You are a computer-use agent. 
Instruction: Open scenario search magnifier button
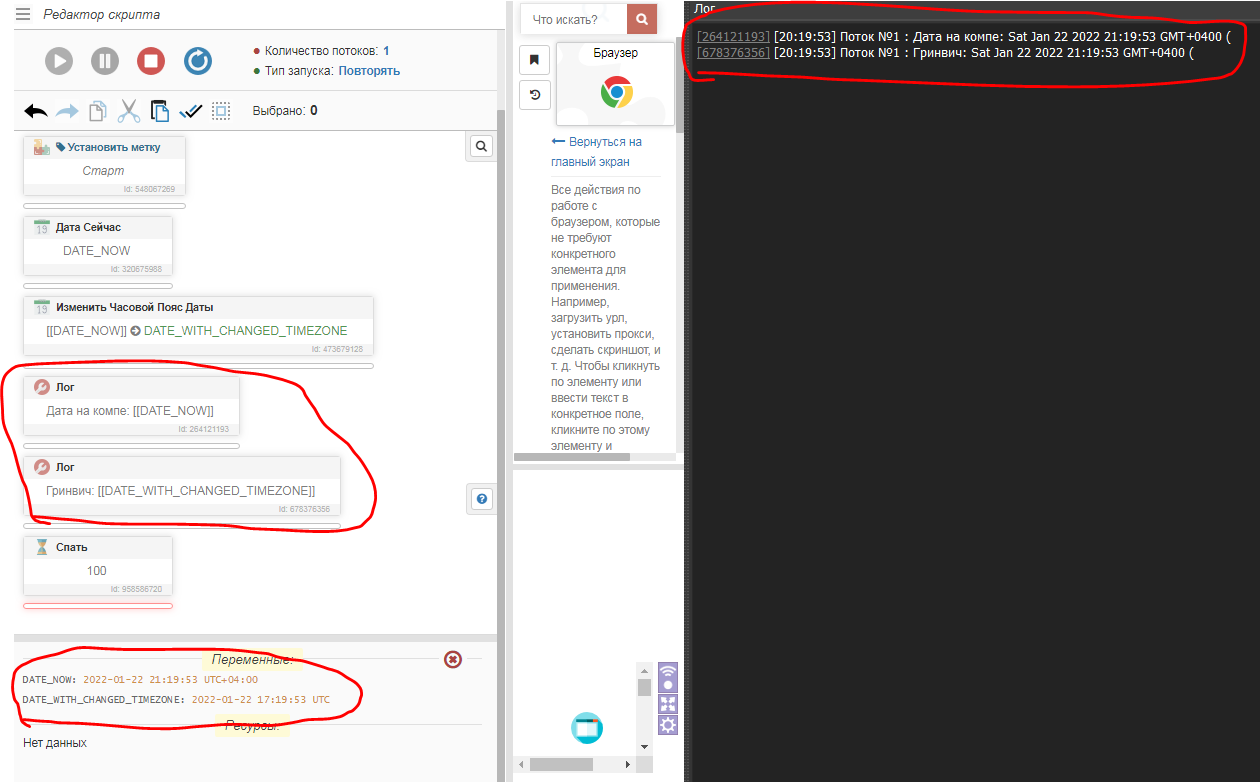point(482,147)
